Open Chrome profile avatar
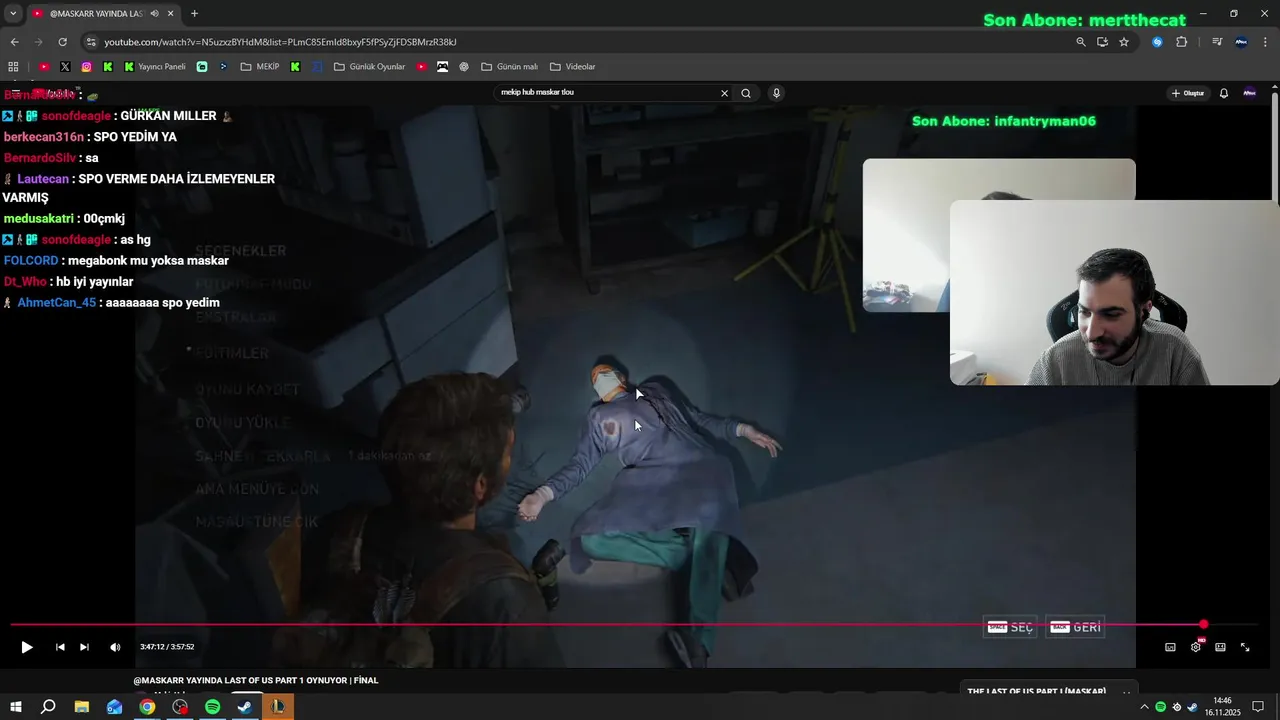1280x720 pixels. click(x=1241, y=42)
